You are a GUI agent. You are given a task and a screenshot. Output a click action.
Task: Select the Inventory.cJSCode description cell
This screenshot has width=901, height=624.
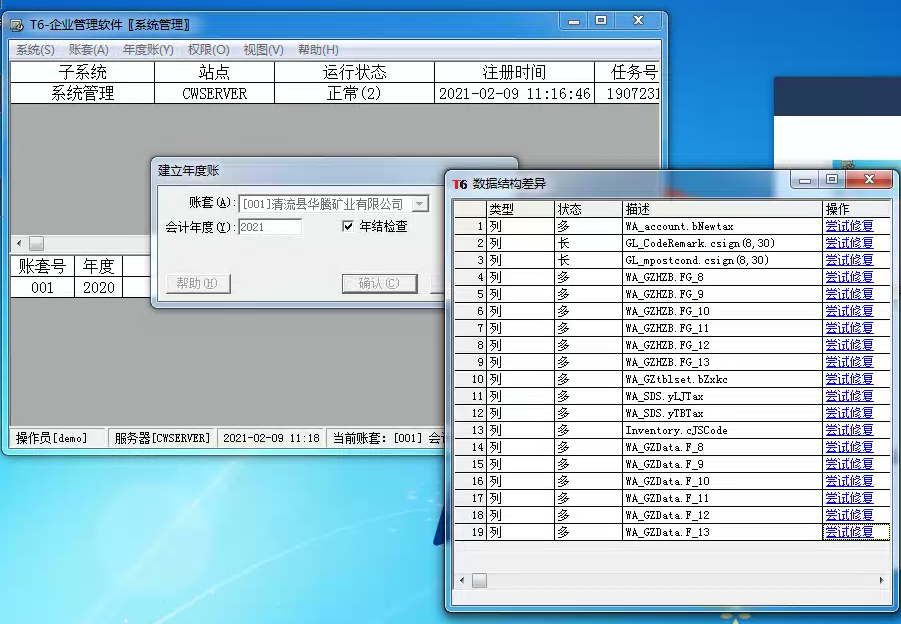723,430
